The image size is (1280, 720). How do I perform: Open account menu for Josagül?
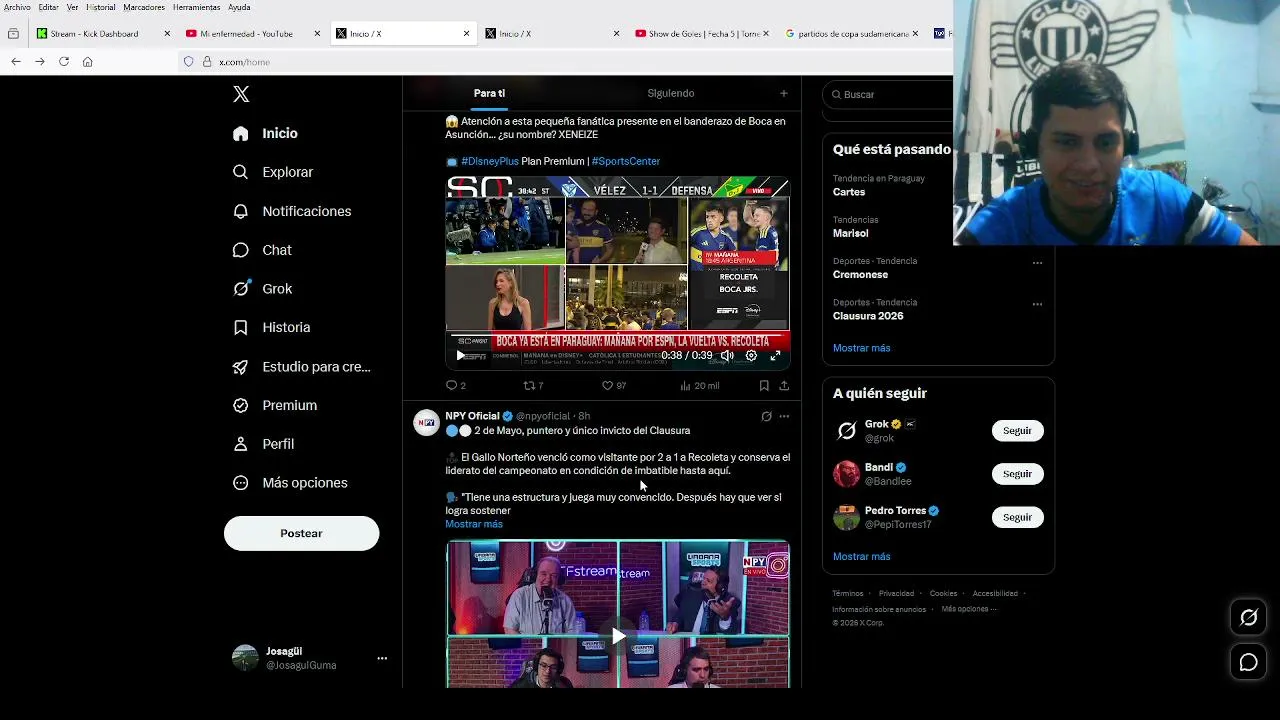point(382,658)
